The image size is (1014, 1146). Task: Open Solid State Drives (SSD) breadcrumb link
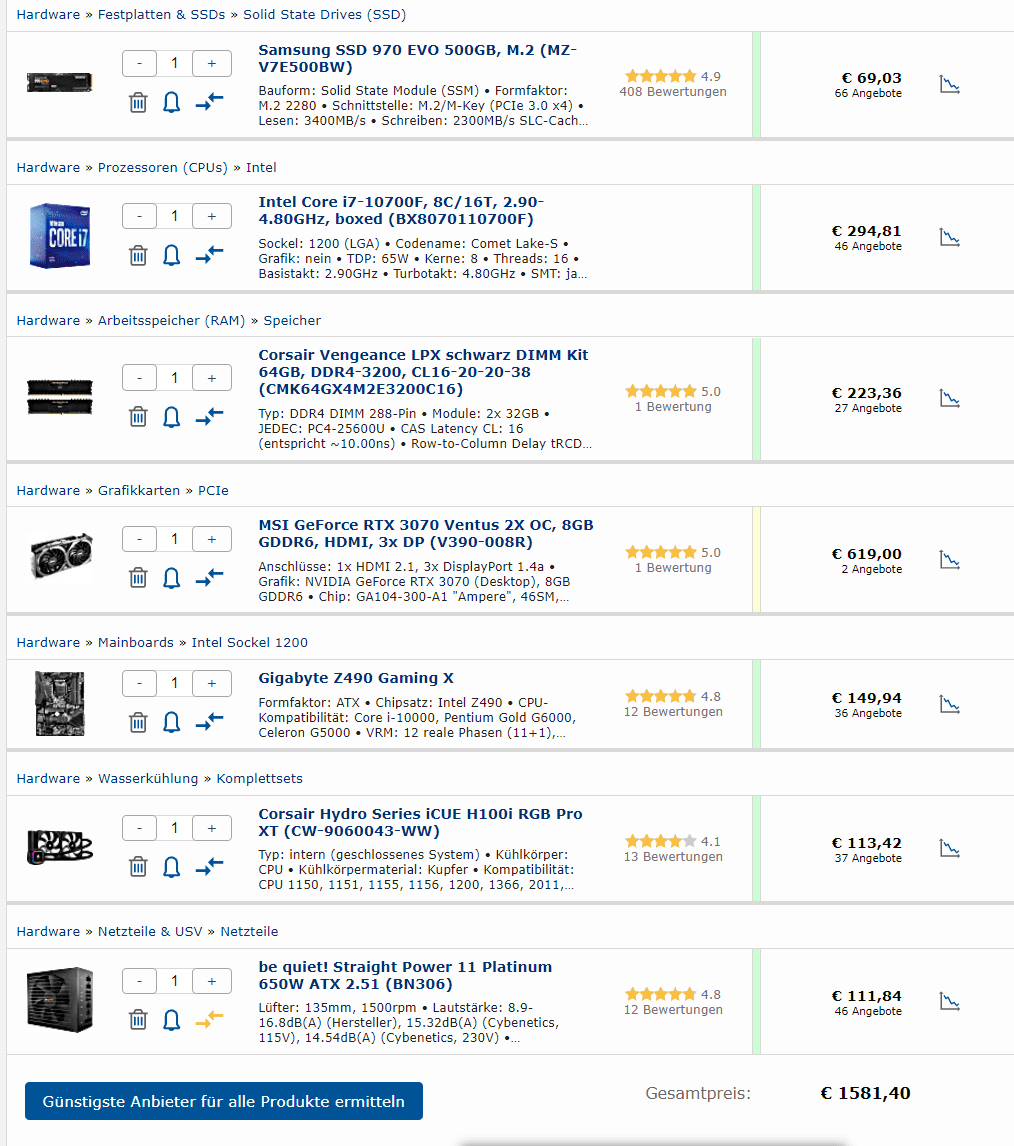[x=324, y=15]
